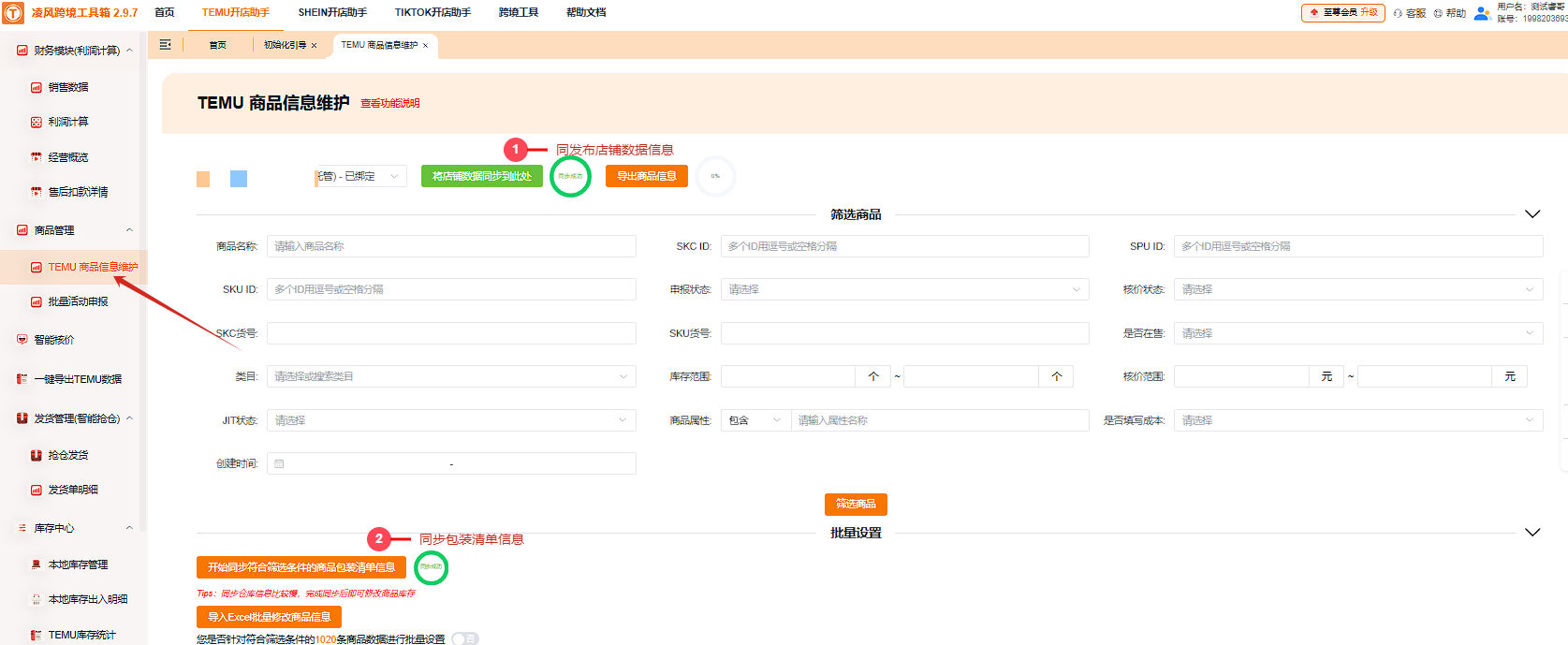The width and height of the screenshot is (1568, 645).
Task: Open the 商品属性 包含 dropdown
Action: 755,420
